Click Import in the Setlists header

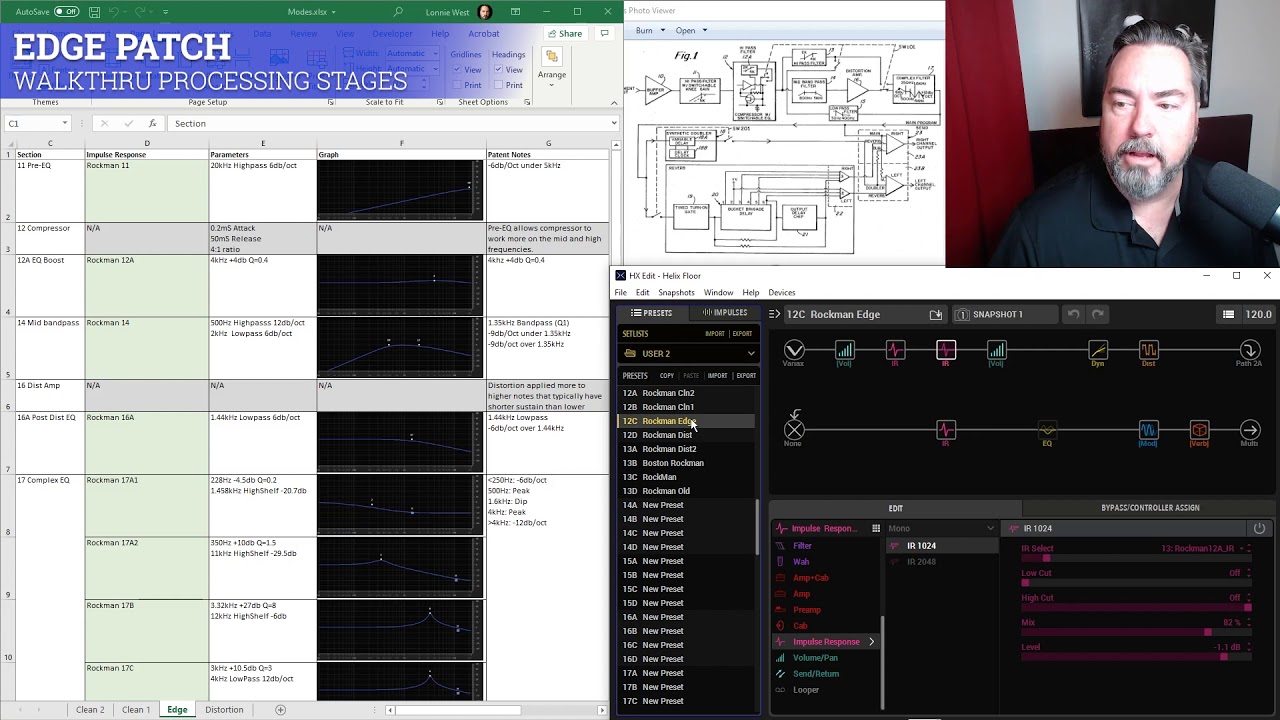click(x=715, y=334)
